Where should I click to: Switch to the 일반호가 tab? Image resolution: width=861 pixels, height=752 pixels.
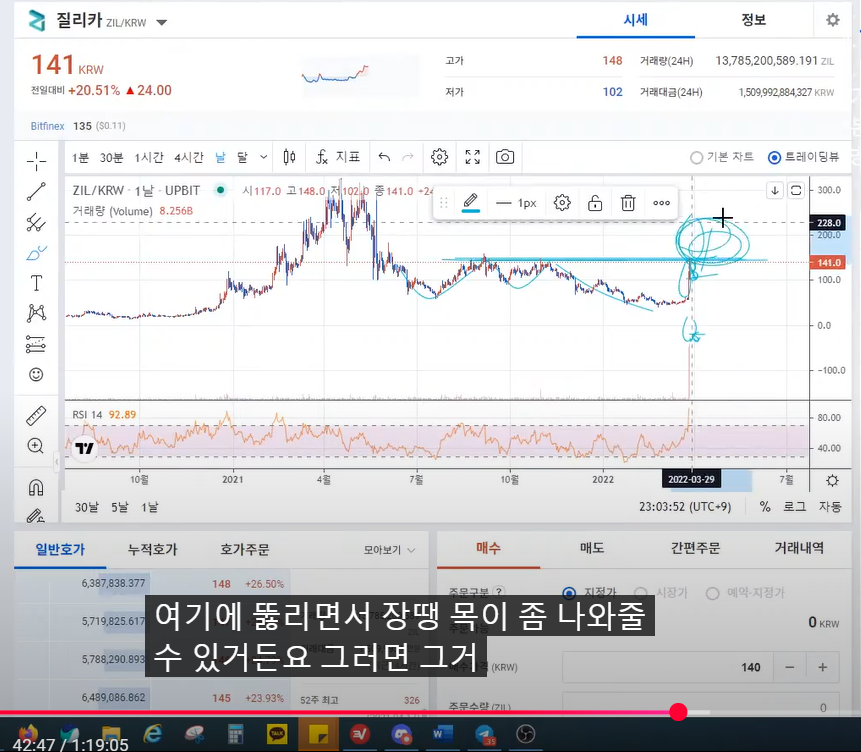coord(60,549)
